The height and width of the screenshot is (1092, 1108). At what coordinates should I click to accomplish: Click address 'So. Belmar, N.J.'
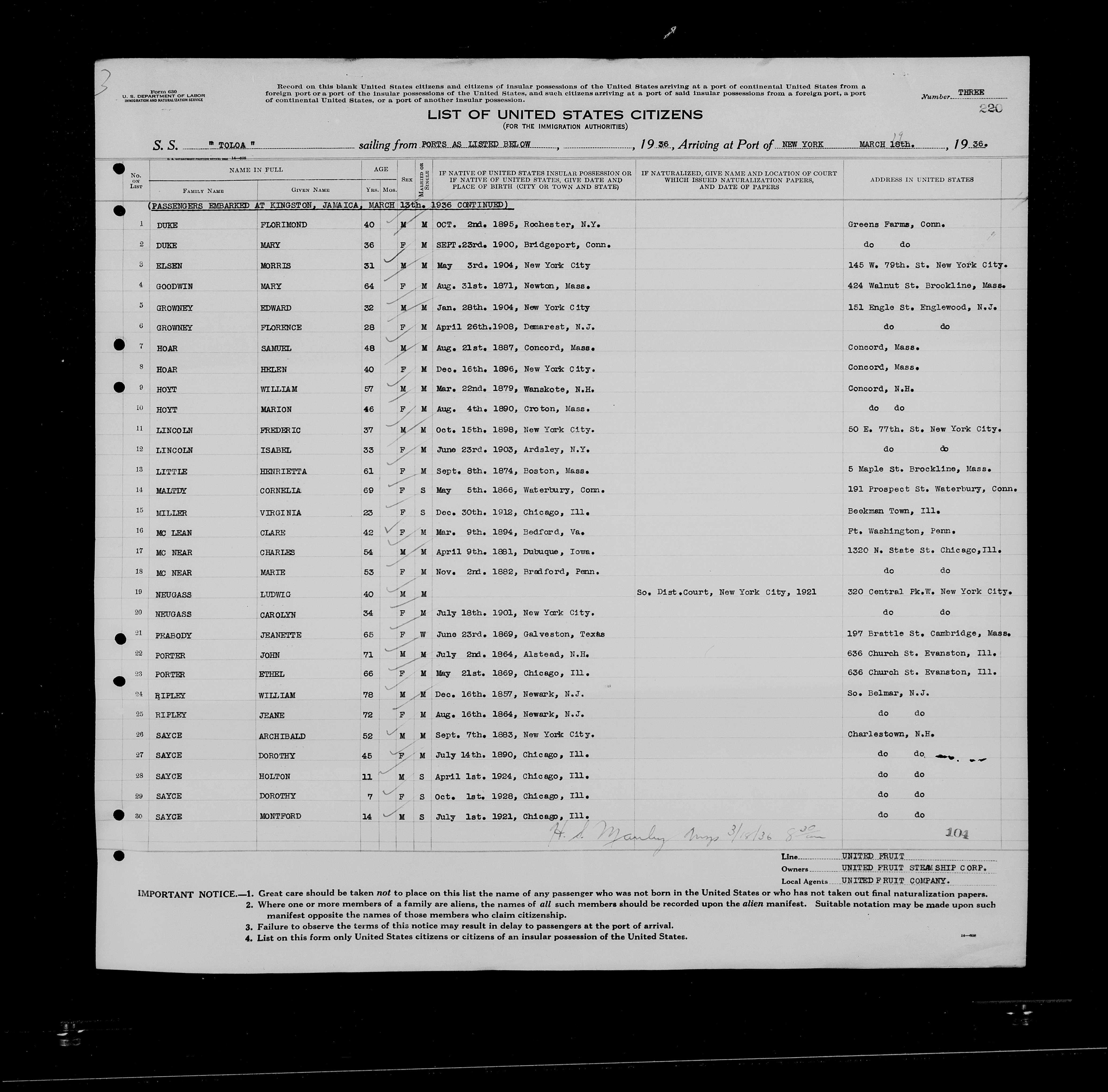tap(888, 693)
